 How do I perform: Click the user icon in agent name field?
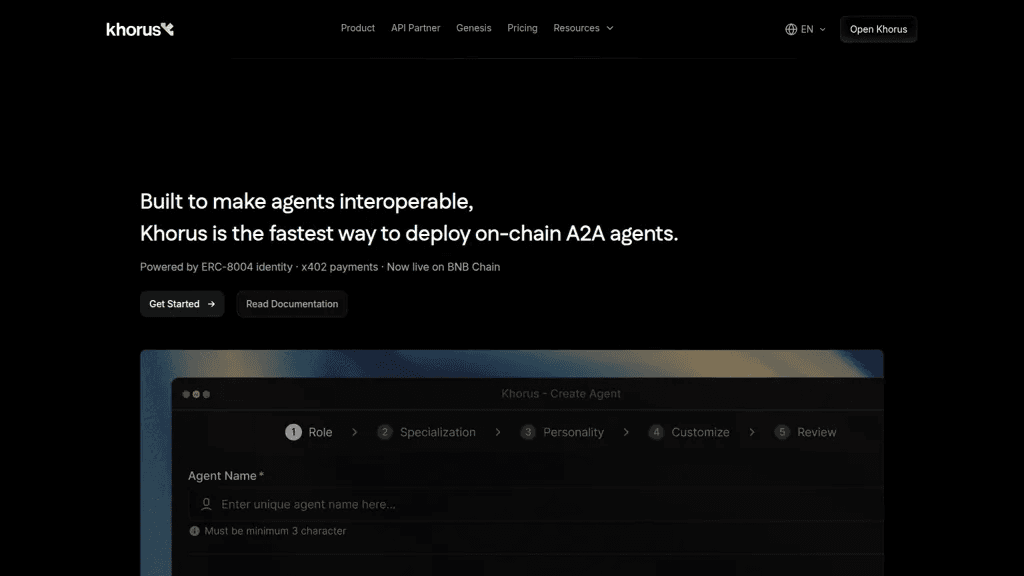[206, 504]
